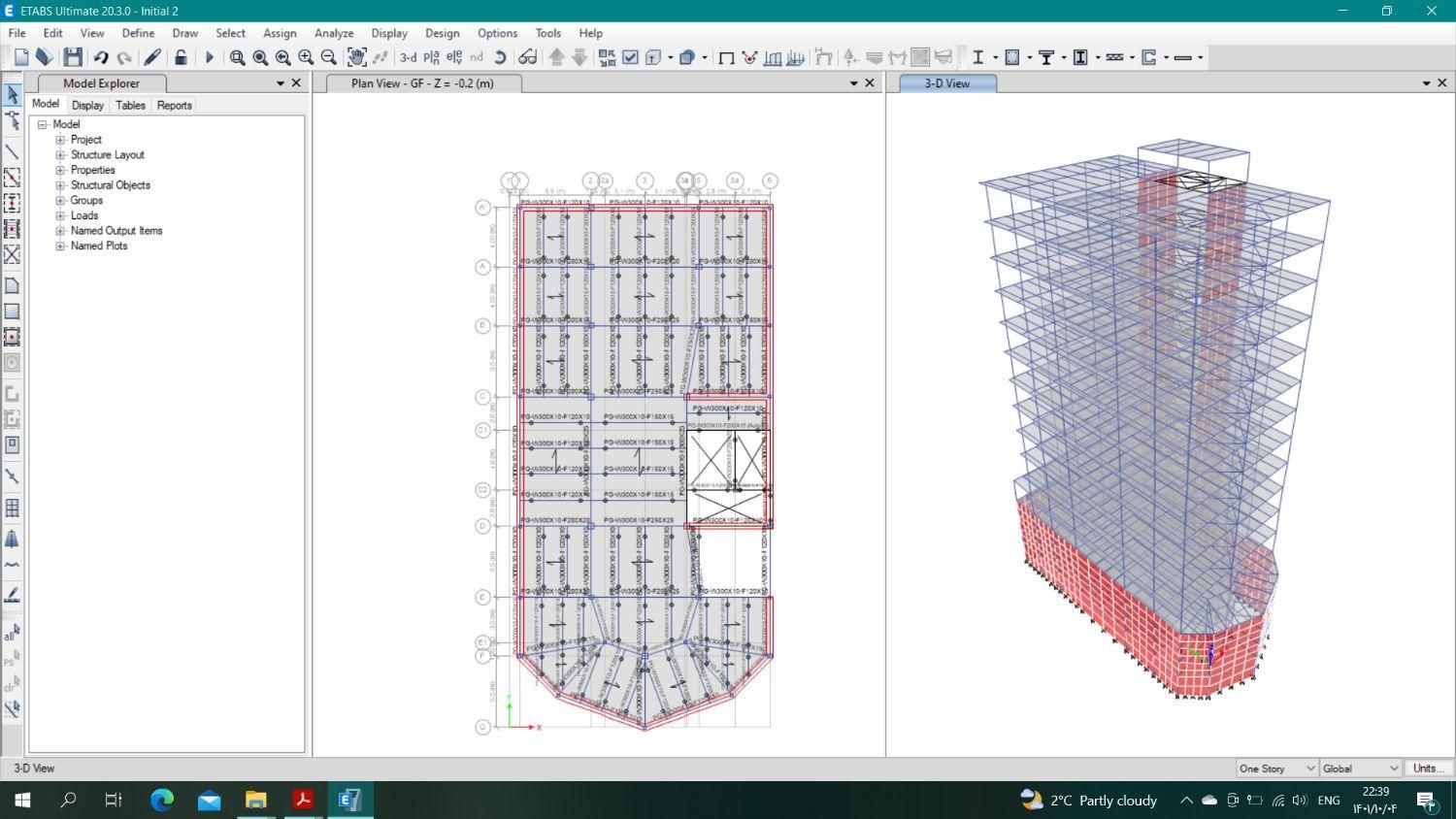Image resolution: width=1456 pixels, height=819 pixels.
Task: Click the Units... button
Action: [1428, 769]
